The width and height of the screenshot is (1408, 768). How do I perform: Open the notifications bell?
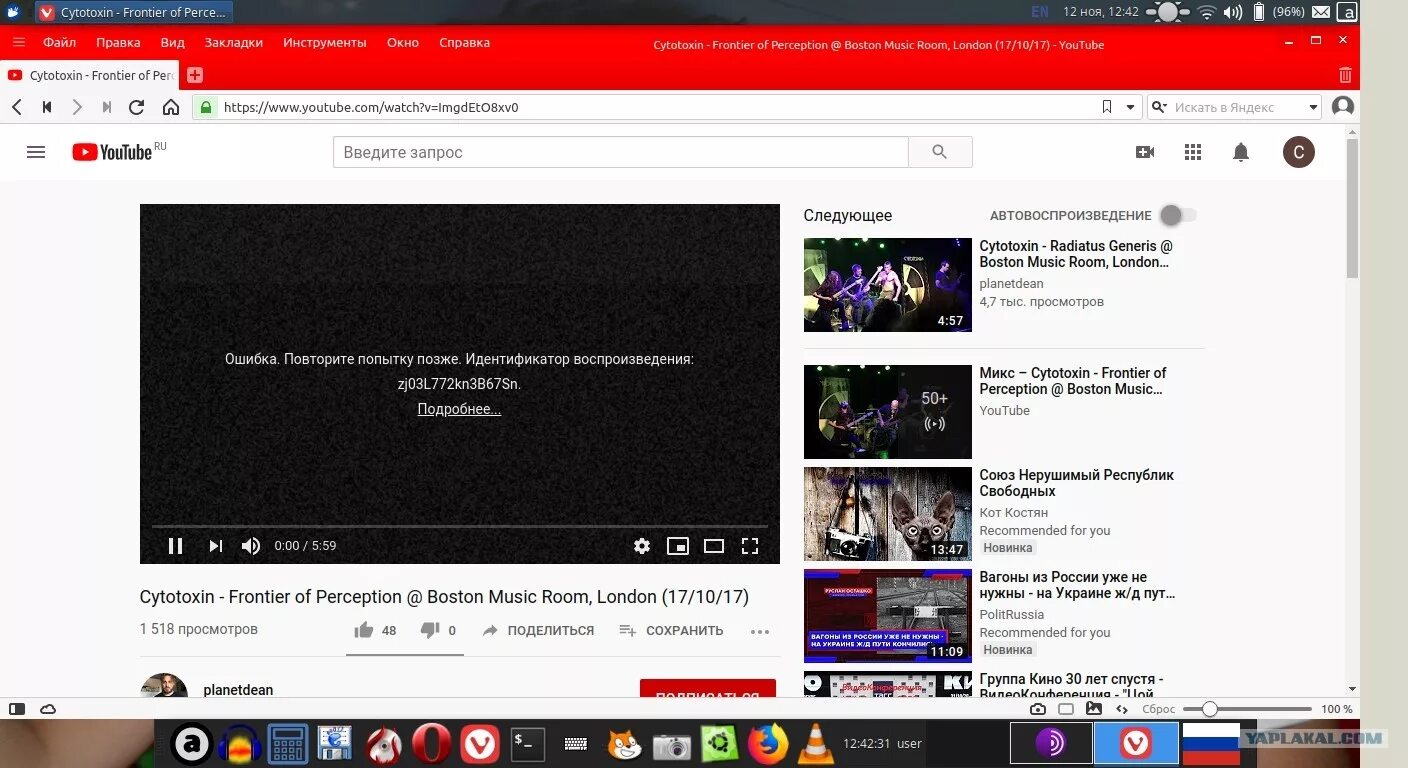[x=1241, y=152]
